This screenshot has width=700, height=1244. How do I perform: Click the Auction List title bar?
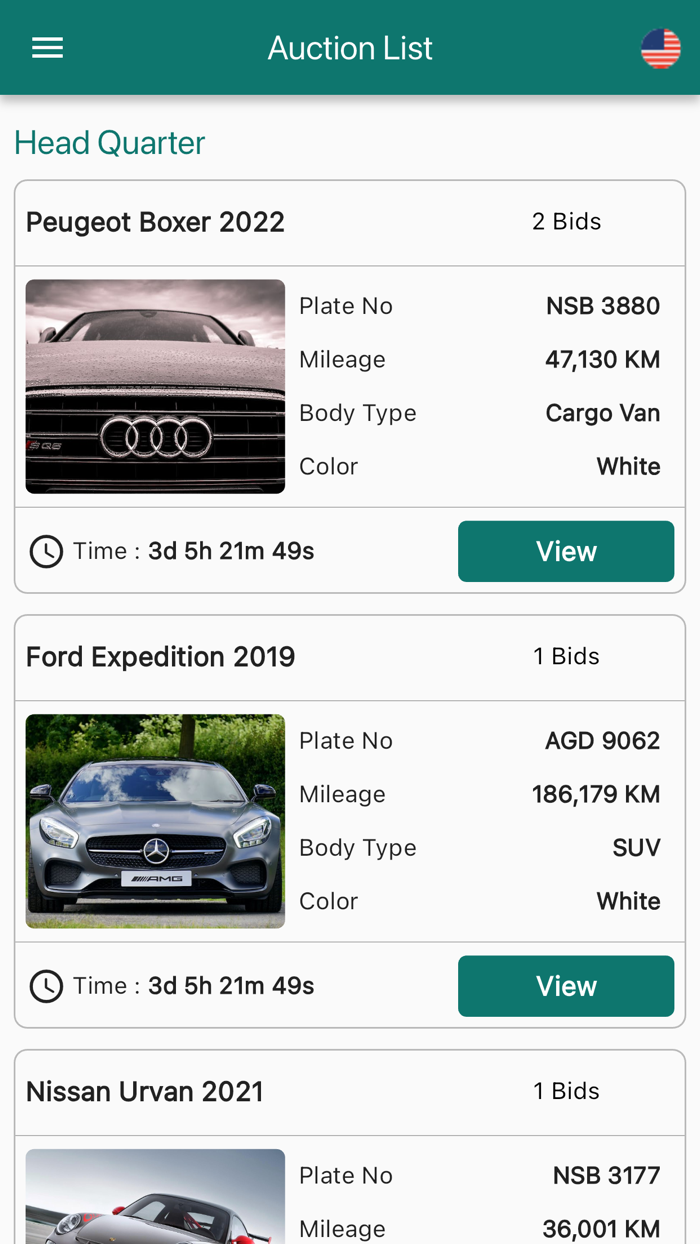point(350,46)
